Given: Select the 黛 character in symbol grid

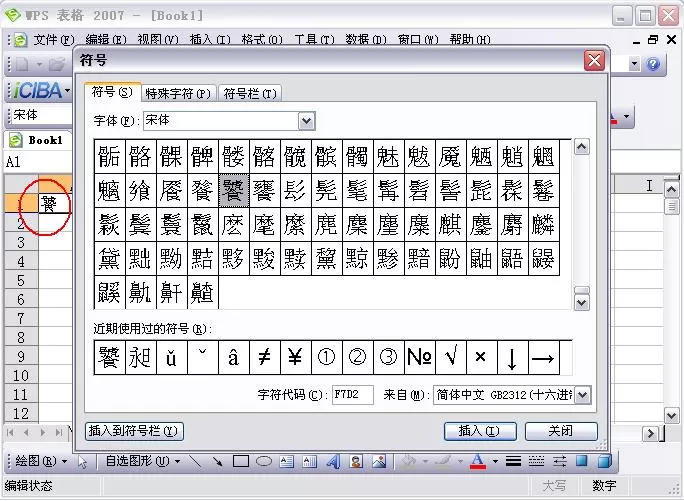Looking at the screenshot, I should pyautogui.click(x=109, y=259).
